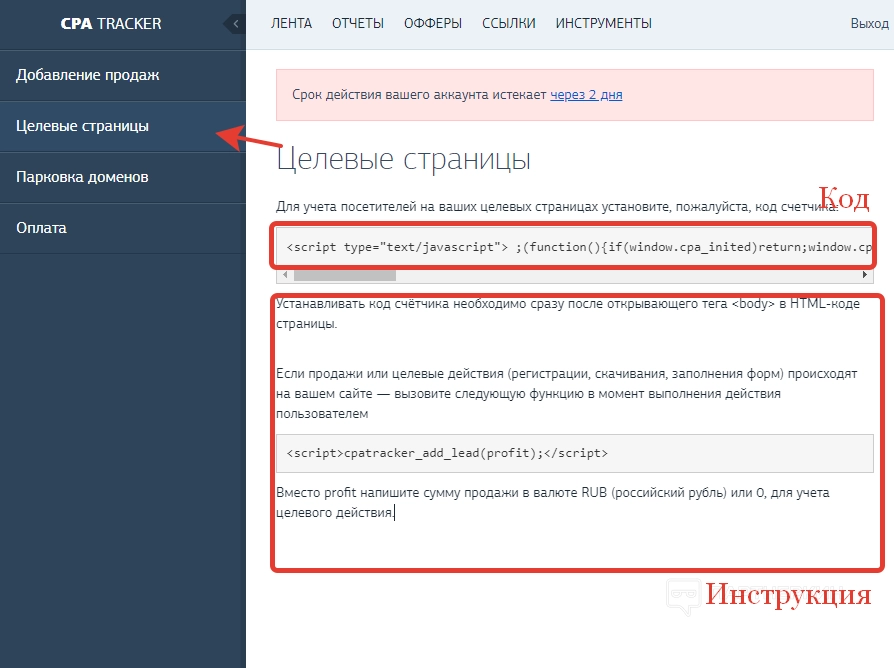Screen dimensions: 894x668
Task: Click the Целевые страницы page heading
Action: pyautogui.click(x=404, y=158)
